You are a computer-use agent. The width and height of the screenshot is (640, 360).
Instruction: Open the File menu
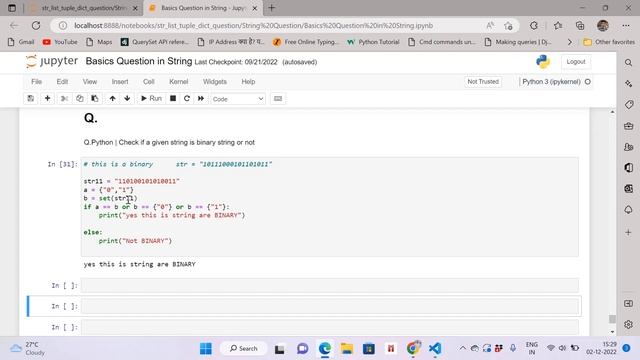click(x=36, y=82)
